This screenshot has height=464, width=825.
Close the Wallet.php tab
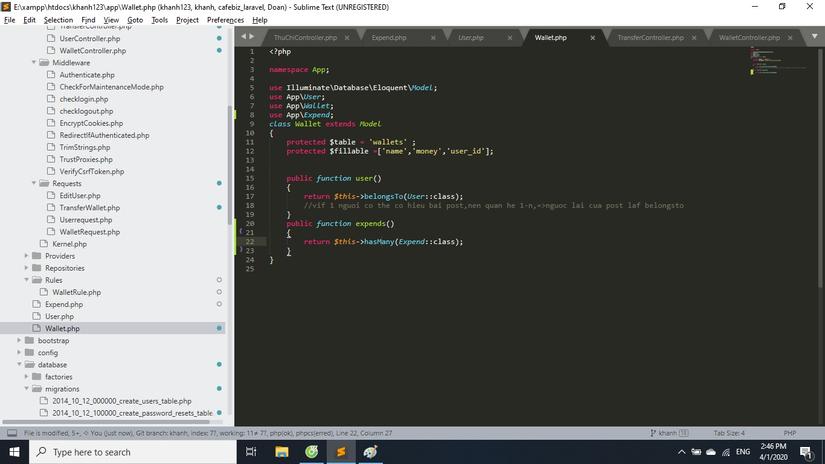pos(592,38)
